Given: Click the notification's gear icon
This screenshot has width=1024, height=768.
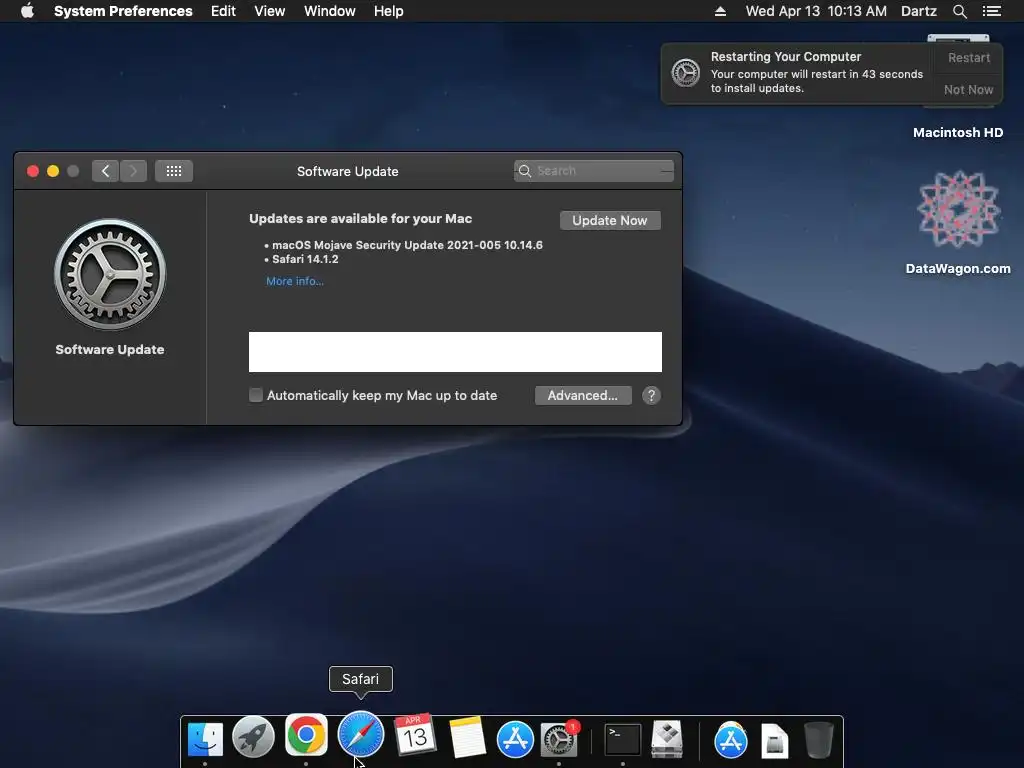Looking at the screenshot, I should 686,72.
